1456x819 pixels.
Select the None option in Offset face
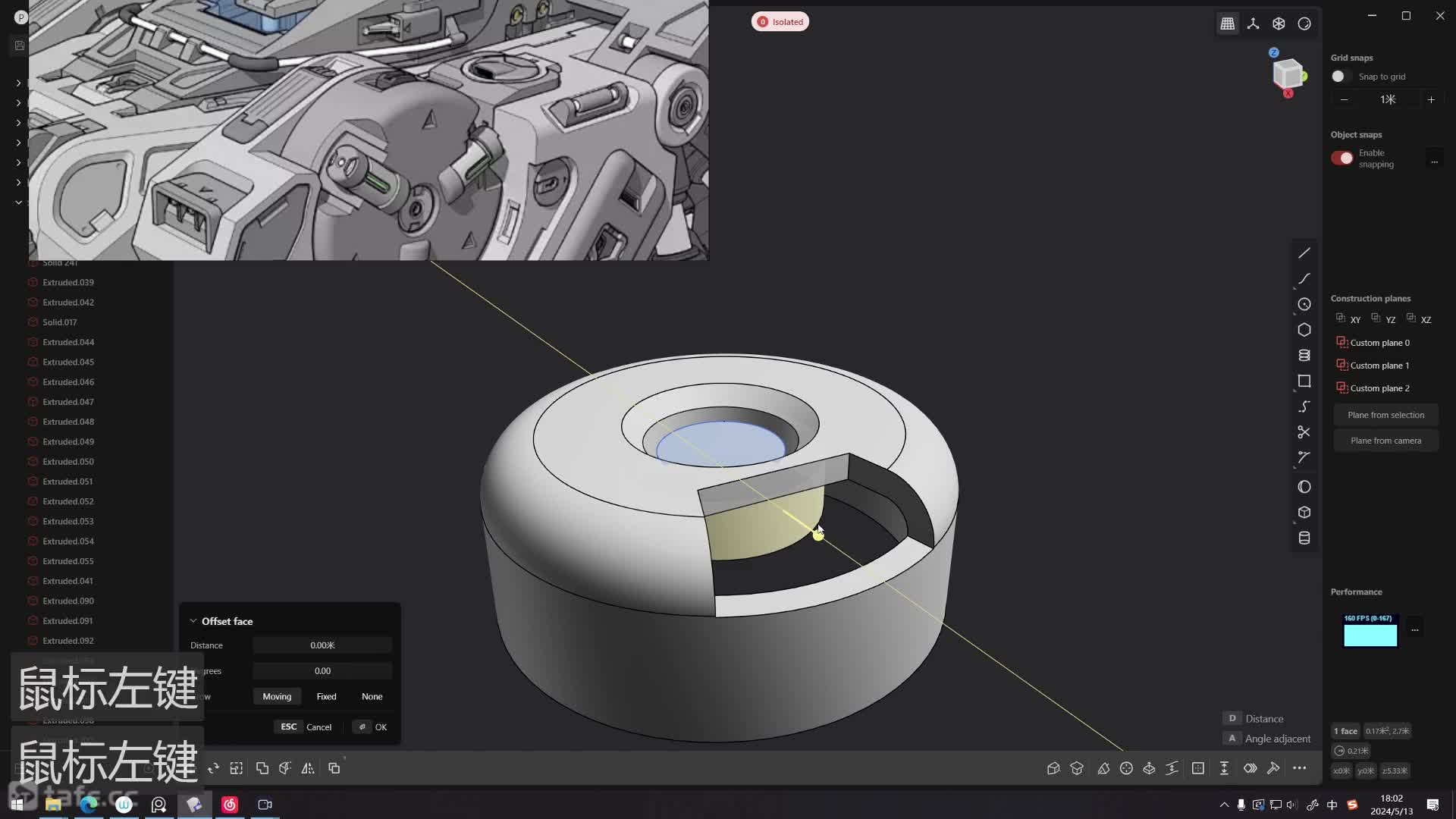(372, 696)
